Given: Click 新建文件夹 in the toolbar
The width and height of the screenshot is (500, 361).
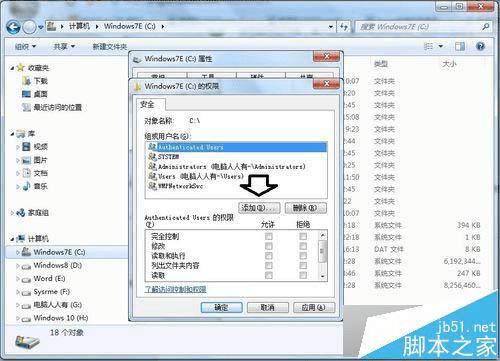Looking at the screenshot, I should pyautogui.click(x=110, y=47).
